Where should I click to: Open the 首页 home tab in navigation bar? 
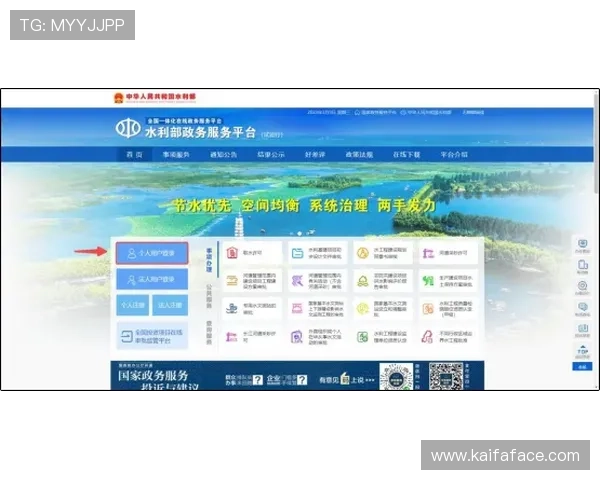(x=134, y=155)
